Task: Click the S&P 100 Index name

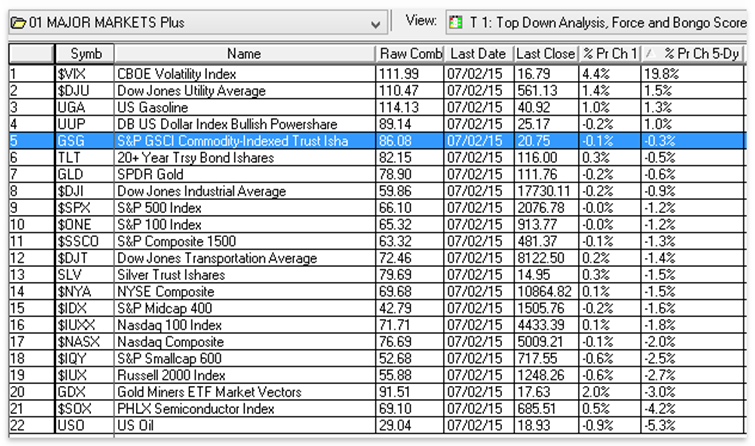Action: (x=159, y=224)
